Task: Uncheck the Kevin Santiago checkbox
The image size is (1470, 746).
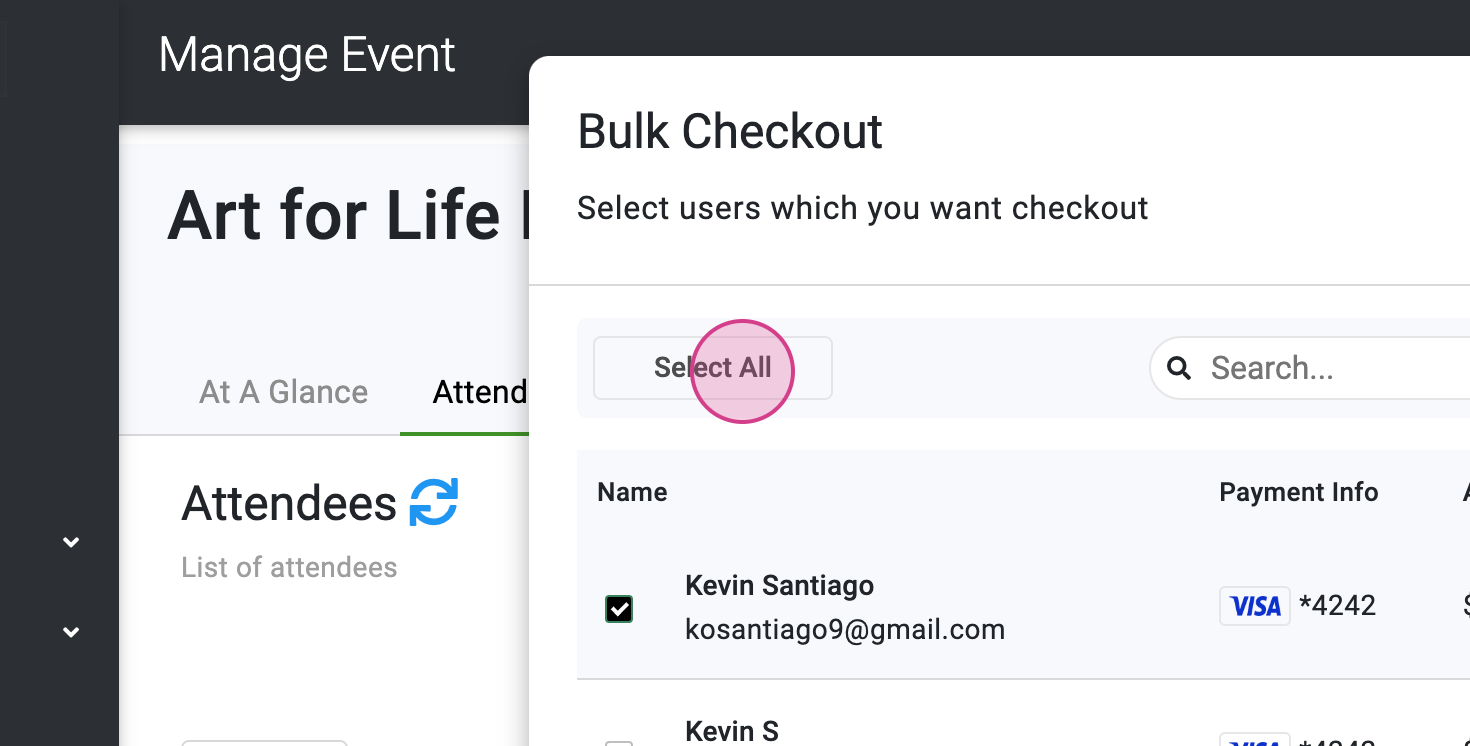Action: point(619,609)
